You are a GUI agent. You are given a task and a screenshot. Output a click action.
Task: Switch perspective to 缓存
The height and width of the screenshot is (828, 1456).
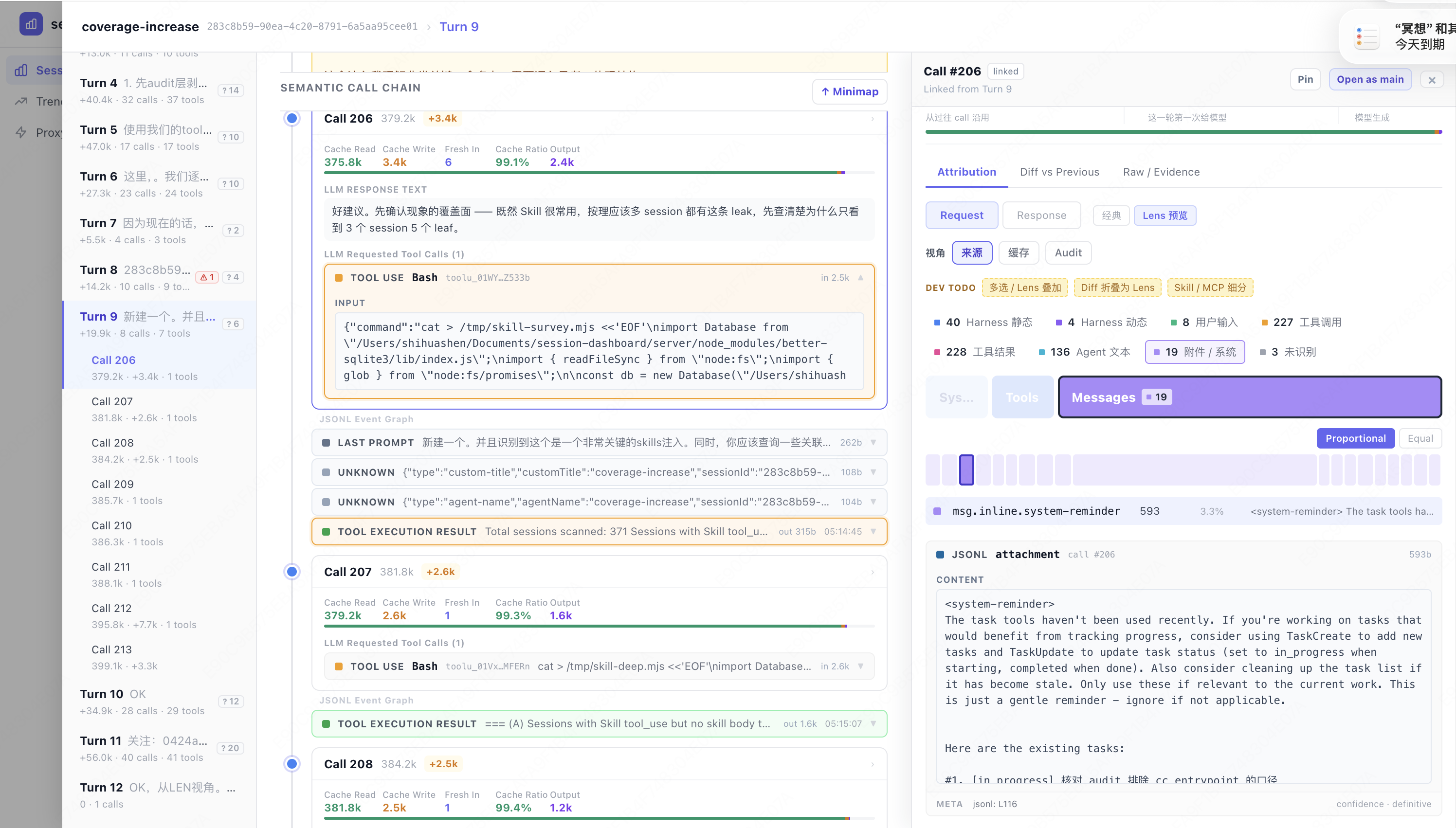click(x=1019, y=252)
